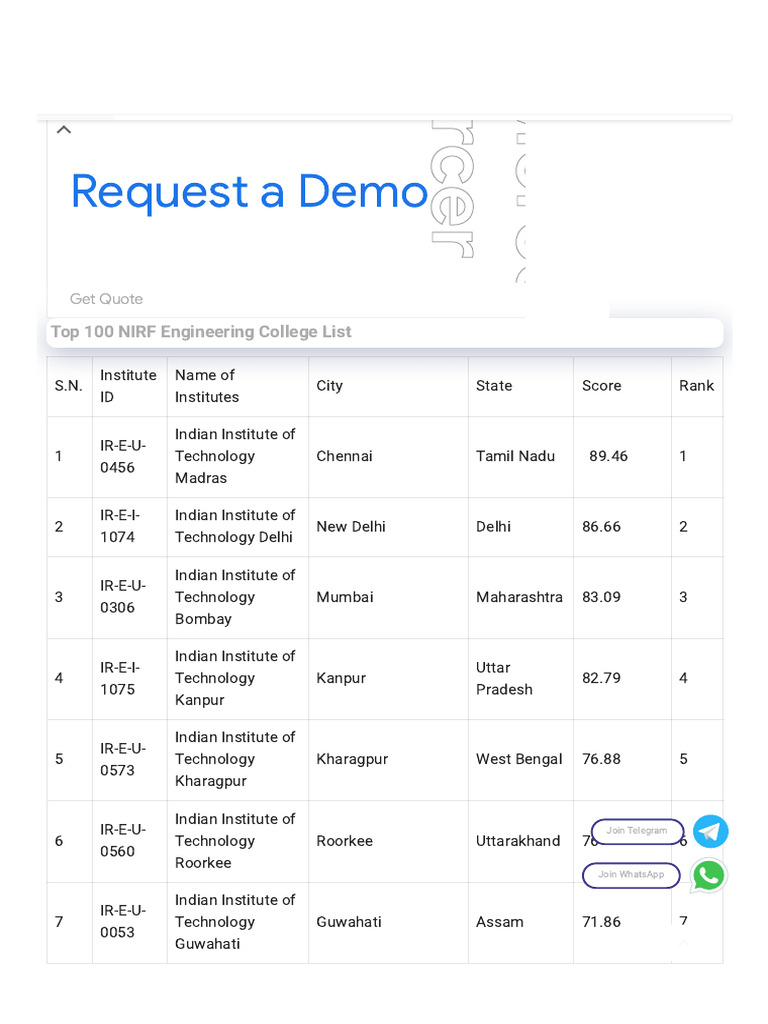The width and height of the screenshot is (768, 1024).
Task: Click the Rank column header
Action: coord(697,386)
